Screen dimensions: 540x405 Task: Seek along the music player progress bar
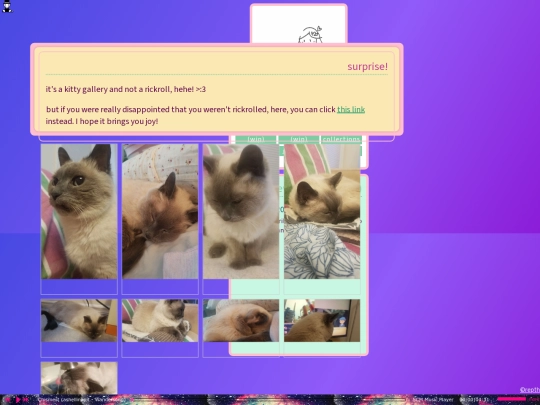(x=269, y=399)
